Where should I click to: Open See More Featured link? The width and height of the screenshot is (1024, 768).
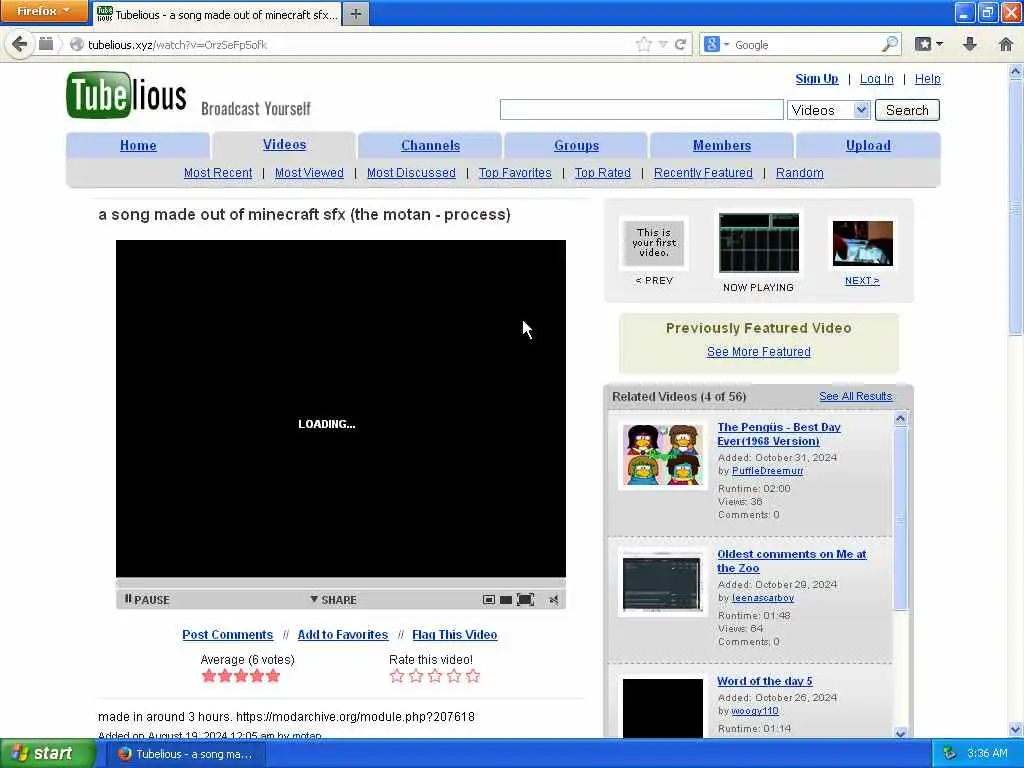click(x=758, y=352)
